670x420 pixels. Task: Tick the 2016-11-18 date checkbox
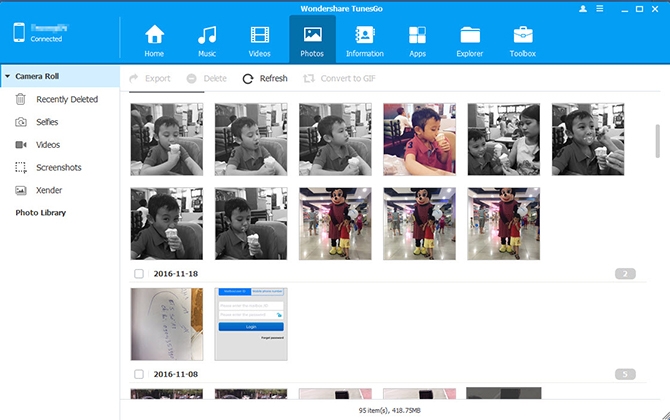(139, 273)
